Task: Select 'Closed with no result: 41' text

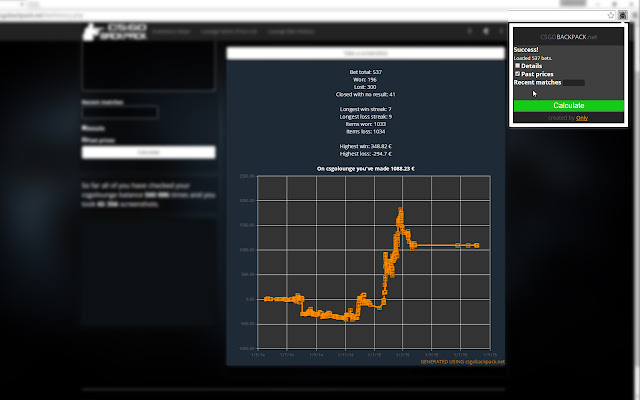Action: click(365, 94)
